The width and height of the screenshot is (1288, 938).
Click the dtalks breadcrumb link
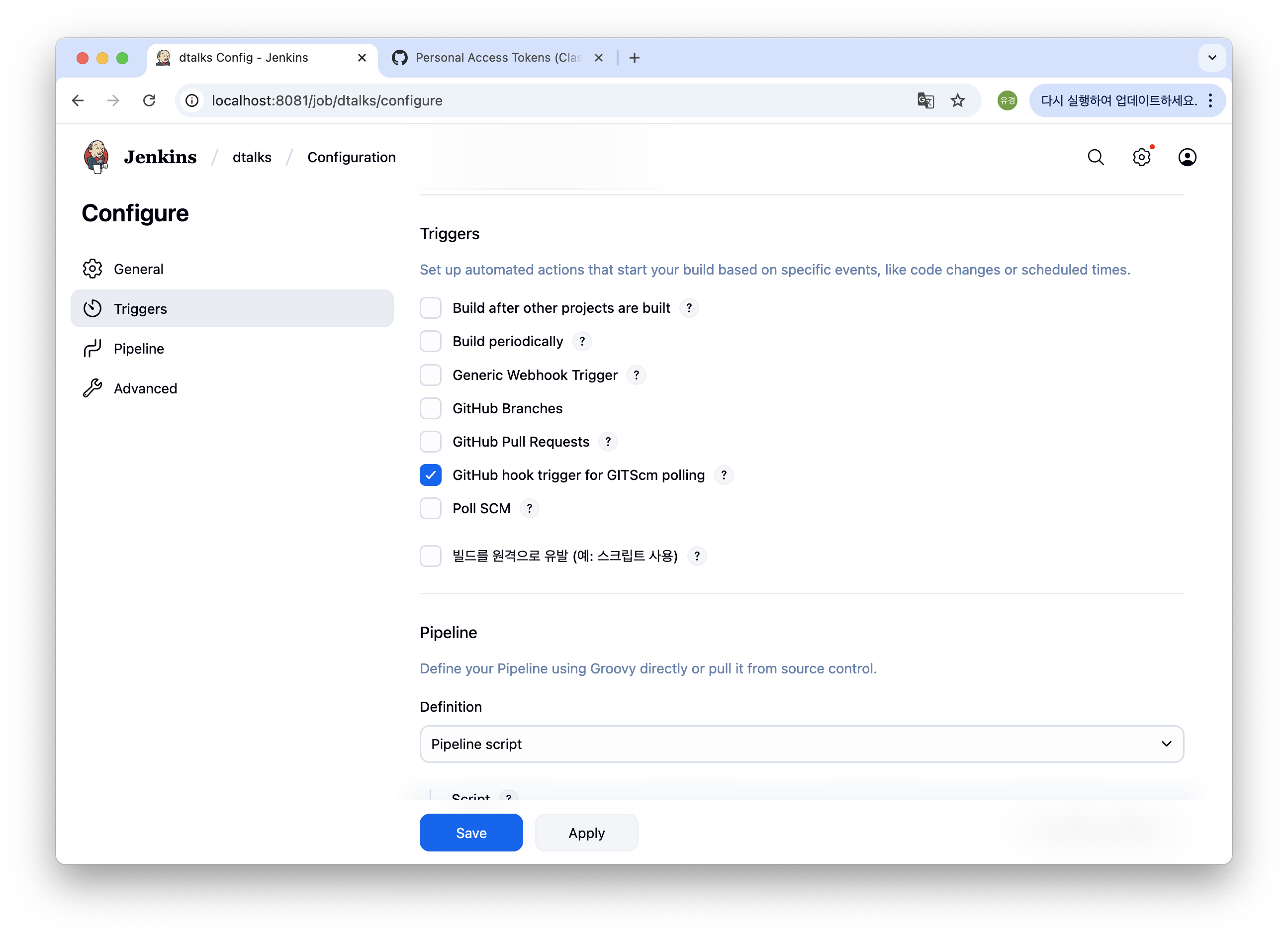(252, 157)
